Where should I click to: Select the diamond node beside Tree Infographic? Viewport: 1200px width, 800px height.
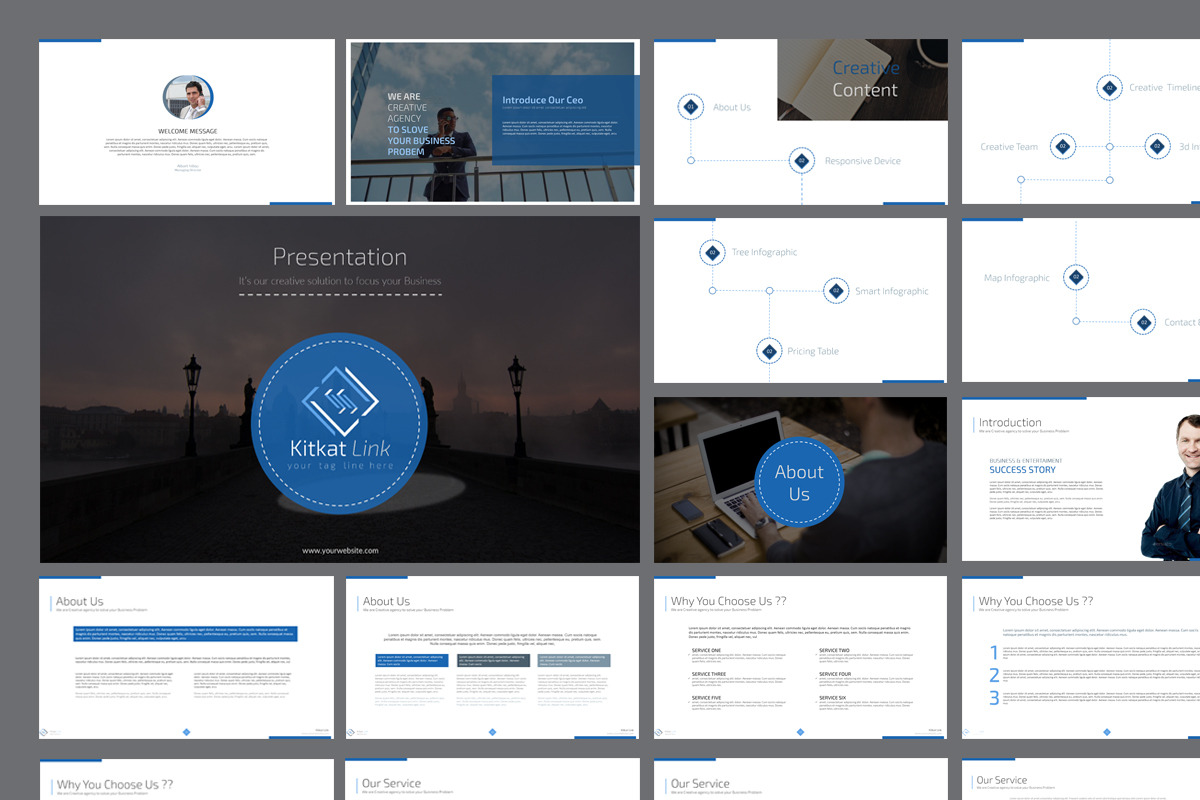[x=712, y=252]
